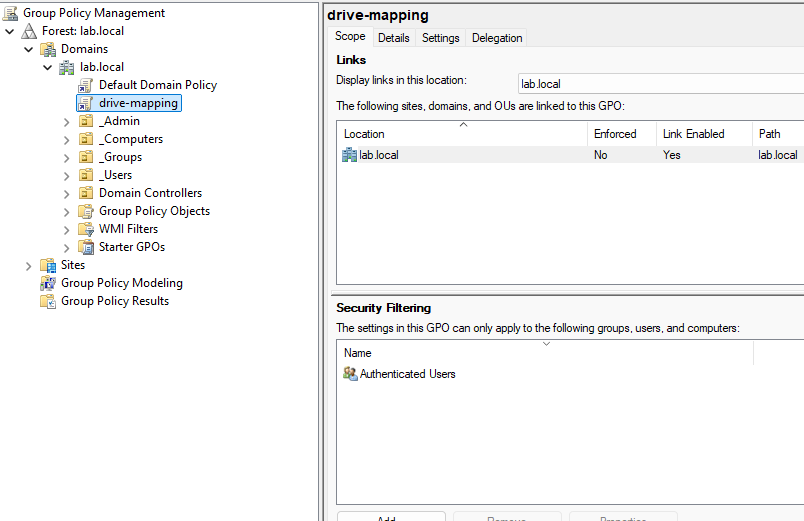Screen dimensions: 804x521
Task: Click the Forest: lab.local icon
Action: pyautogui.click(x=30, y=31)
